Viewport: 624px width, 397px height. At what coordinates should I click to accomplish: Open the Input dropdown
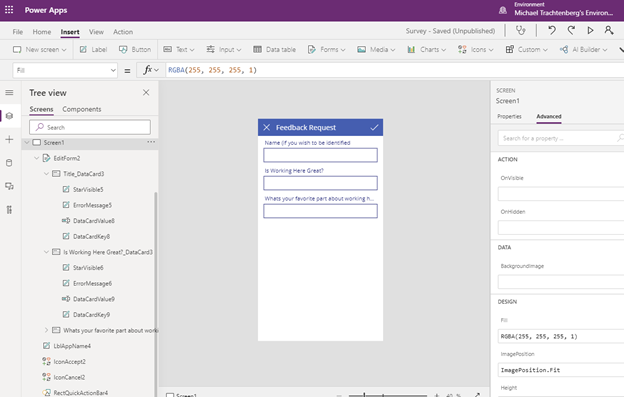[224, 49]
